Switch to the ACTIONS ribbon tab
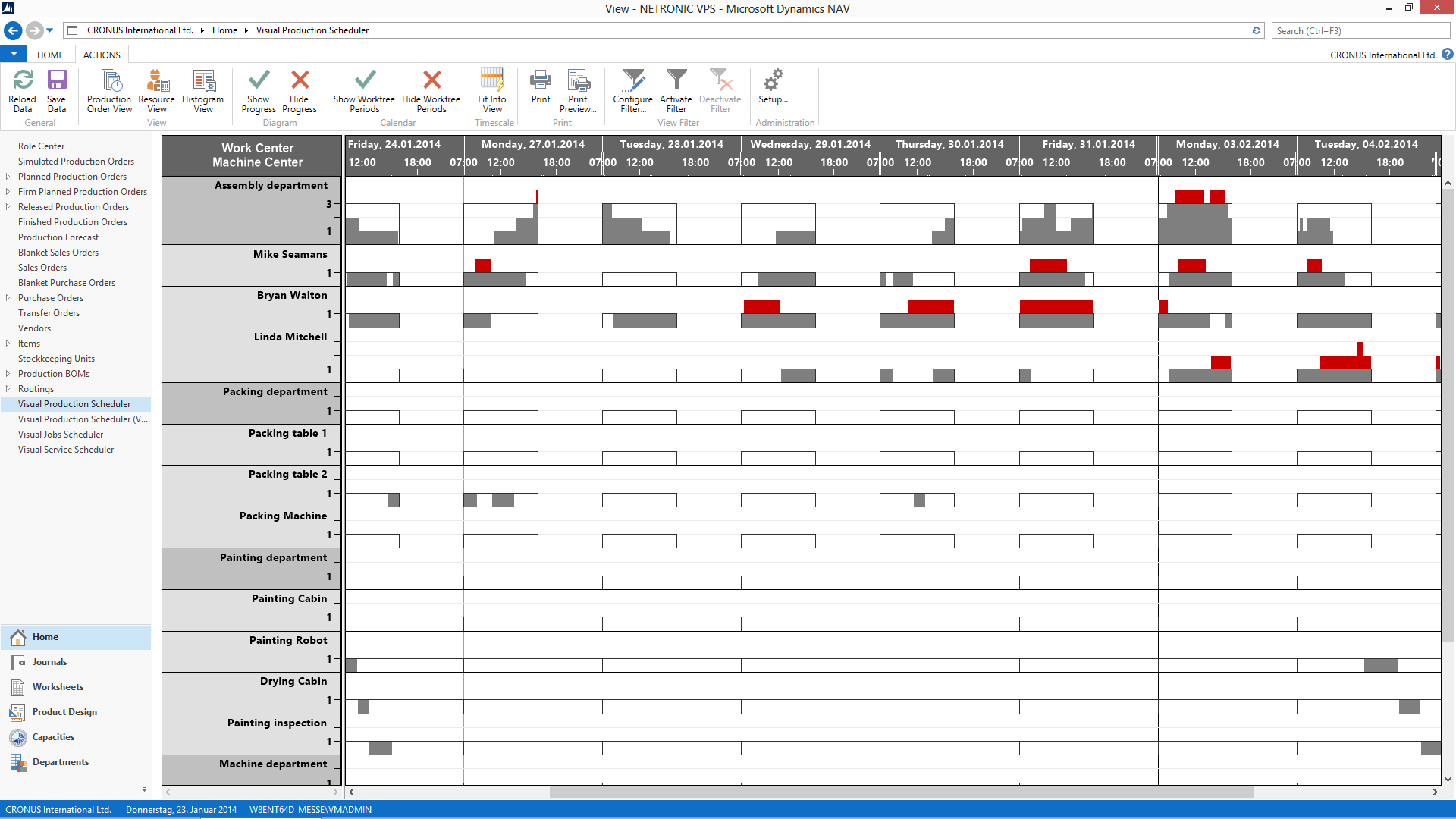The width and height of the screenshot is (1456, 819). (x=102, y=55)
